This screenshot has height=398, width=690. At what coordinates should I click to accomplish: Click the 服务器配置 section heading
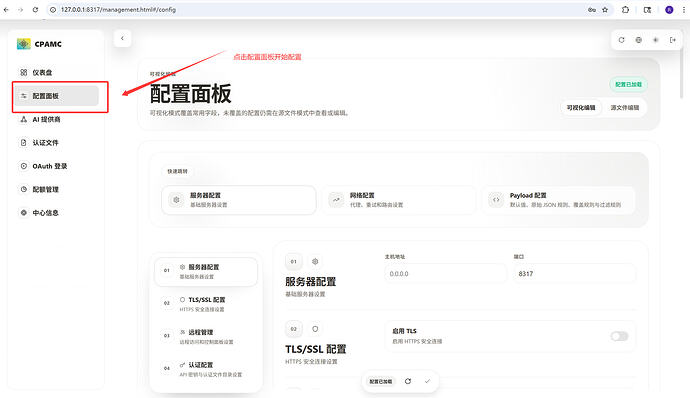311,282
